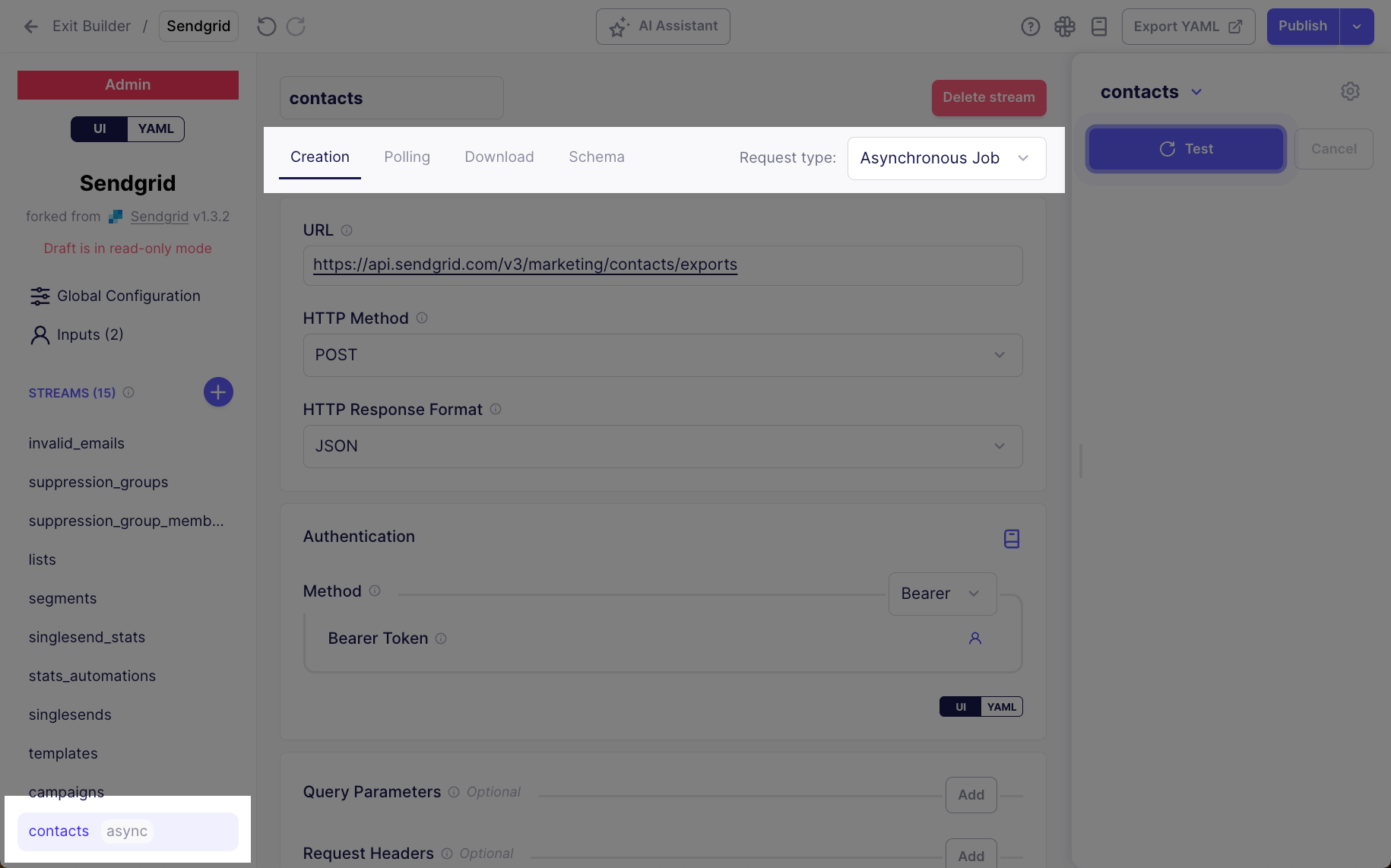The width and height of the screenshot is (1391, 868).
Task: Change the Bearer authentication method dropdown
Action: point(942,594)
